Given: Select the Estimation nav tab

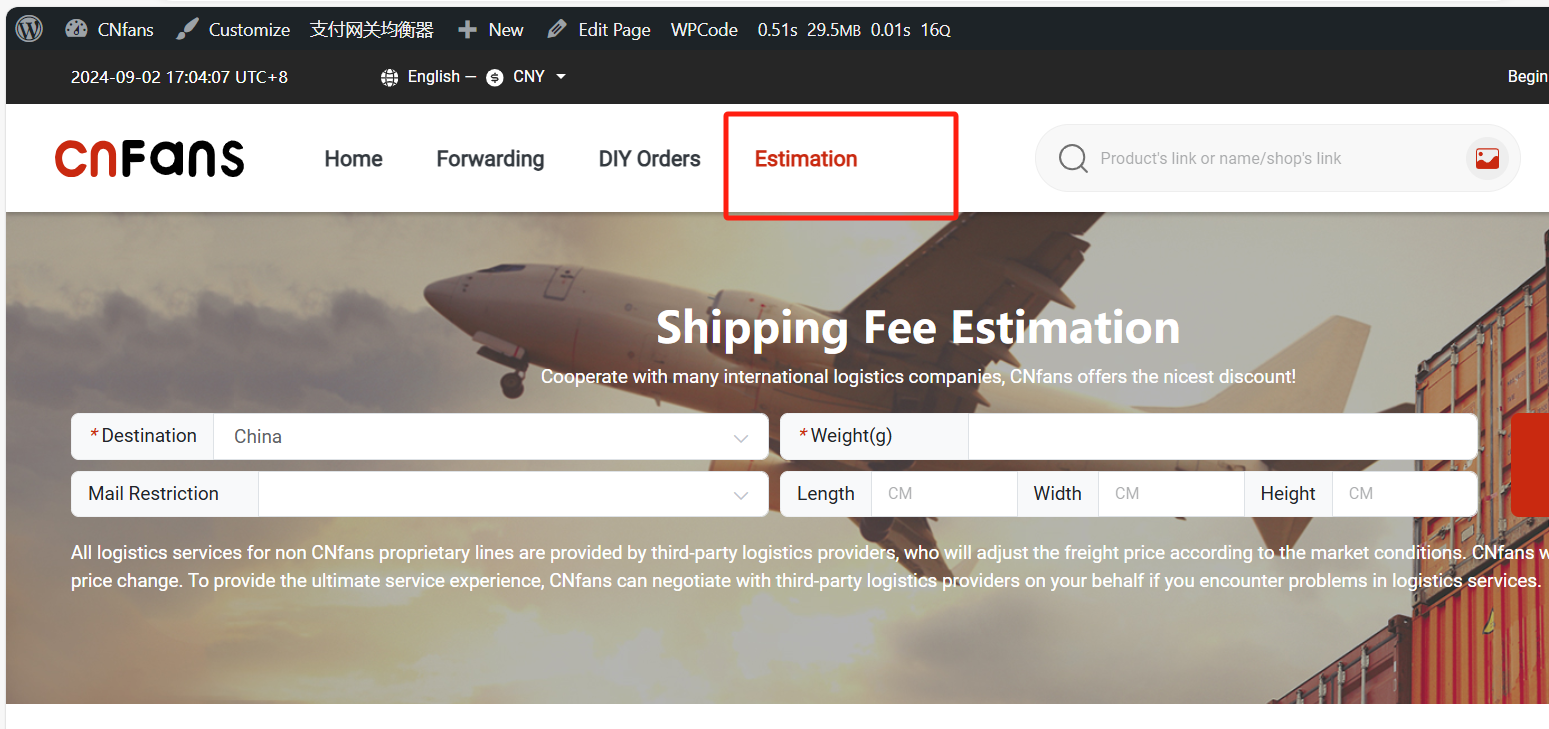Looking at the screenshot, I should [806, 159].
